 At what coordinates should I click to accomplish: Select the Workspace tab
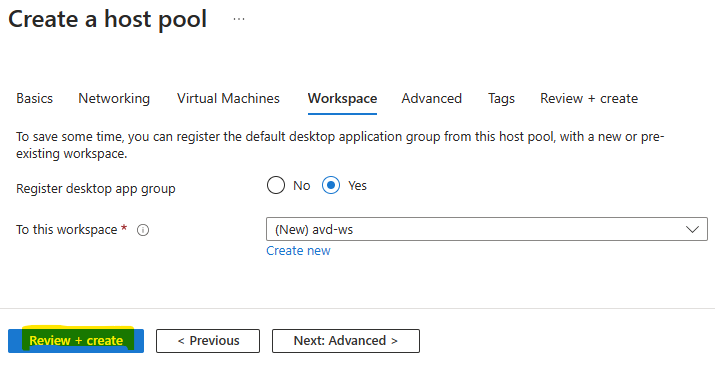[x=342, y=98]
